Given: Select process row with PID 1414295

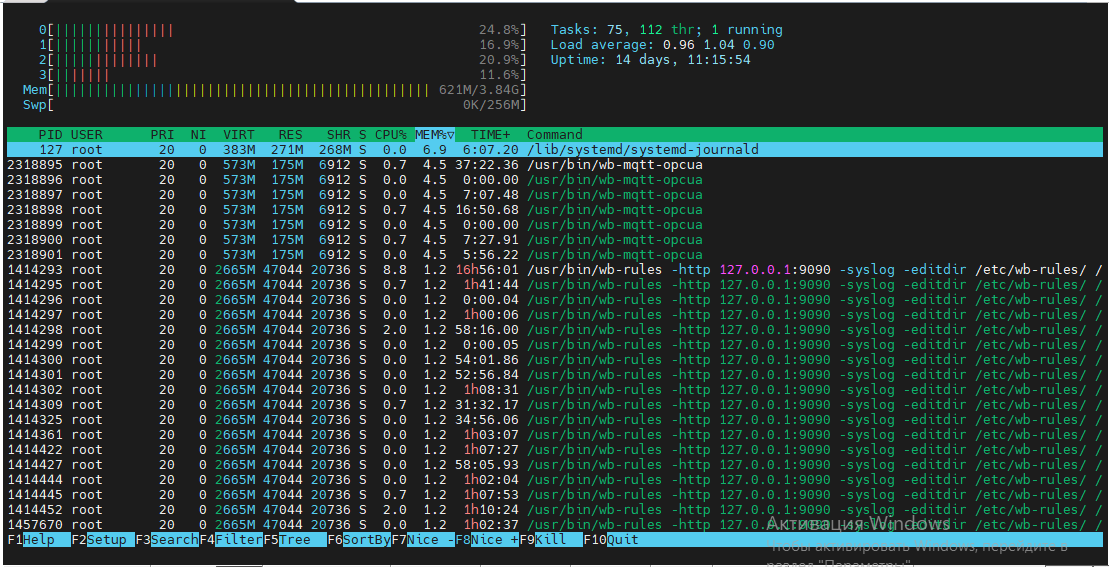Looking at the screenshot, I should (x=554, y=285).
